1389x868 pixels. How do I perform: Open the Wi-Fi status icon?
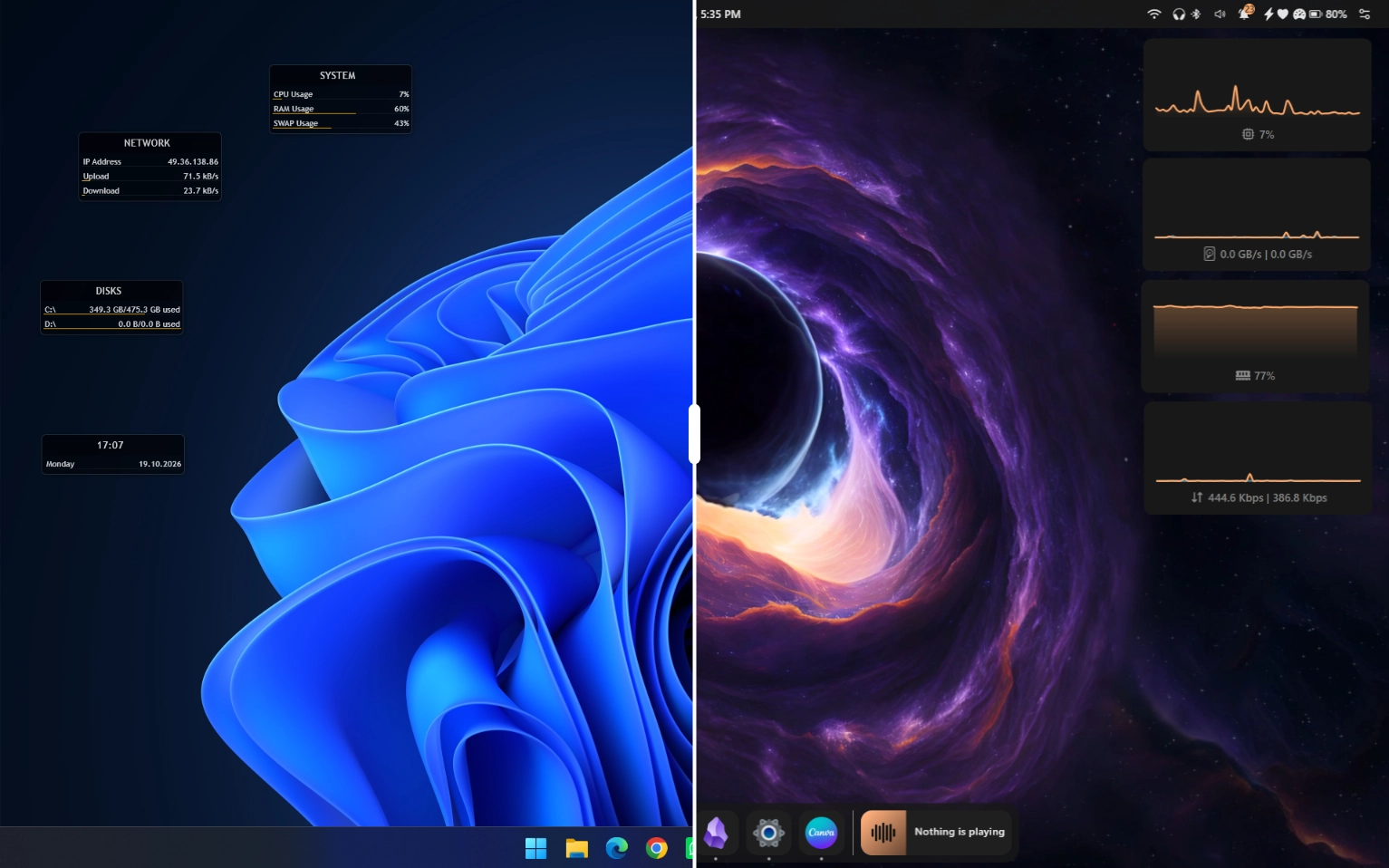1154,14
